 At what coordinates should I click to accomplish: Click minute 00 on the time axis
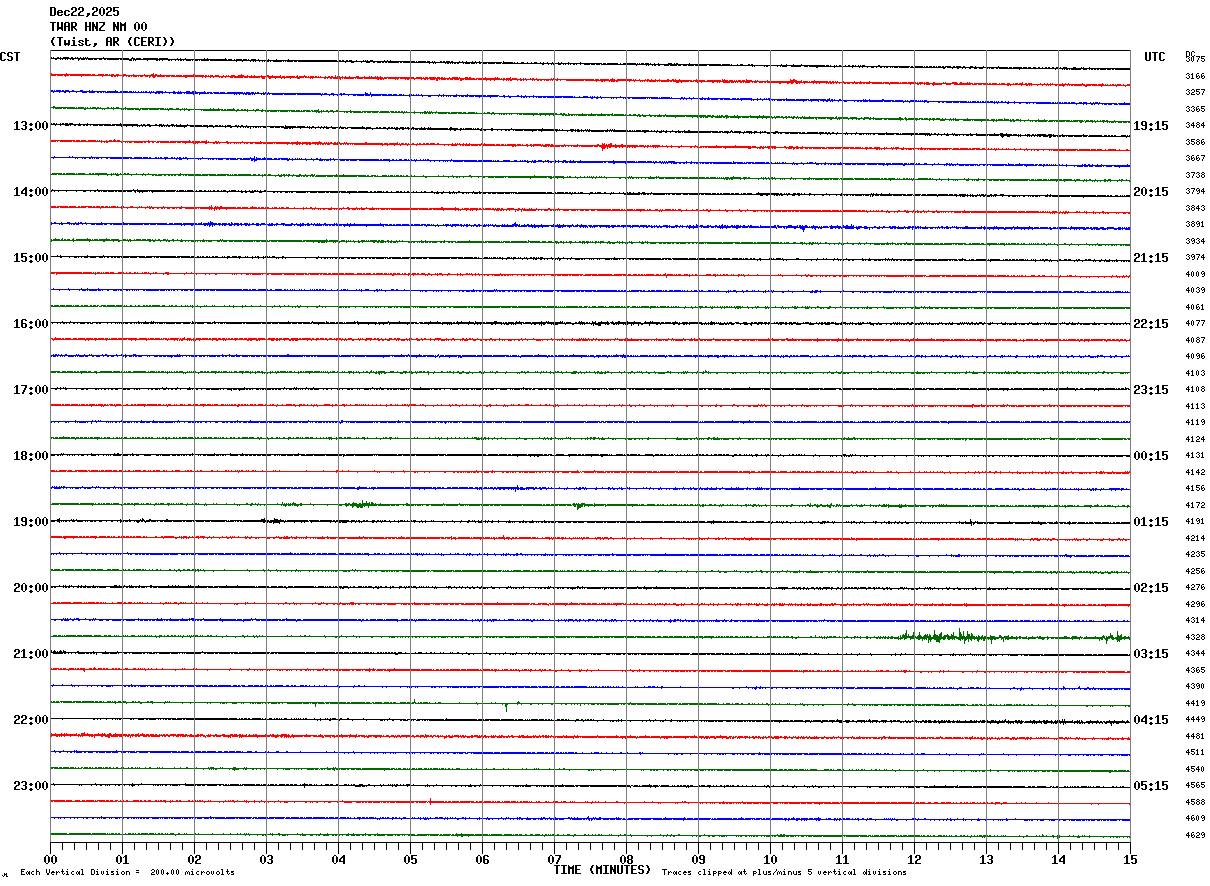[x=50, y=859]
